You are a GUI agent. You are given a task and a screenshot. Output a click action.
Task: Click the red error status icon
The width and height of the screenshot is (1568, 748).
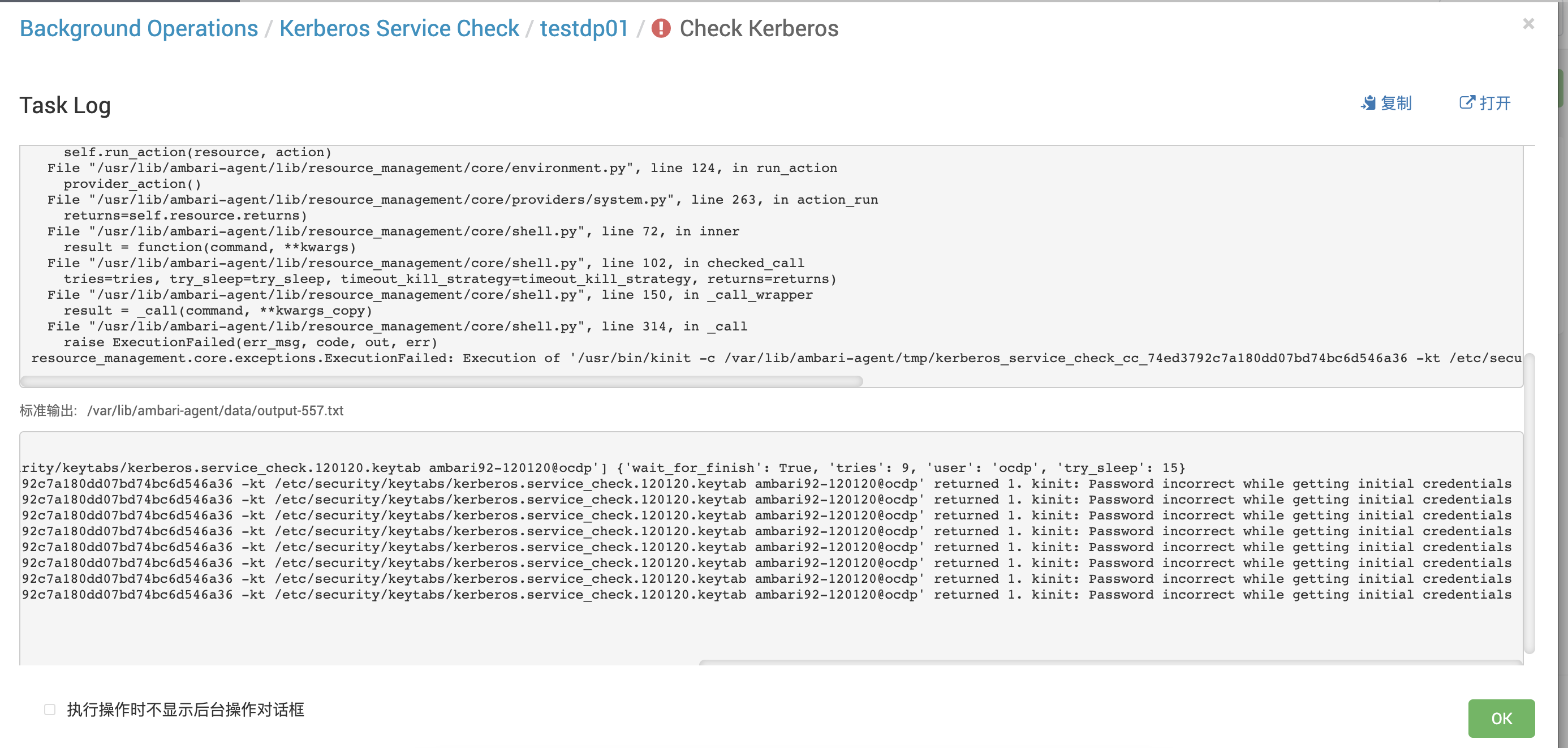tap(661, 29)
